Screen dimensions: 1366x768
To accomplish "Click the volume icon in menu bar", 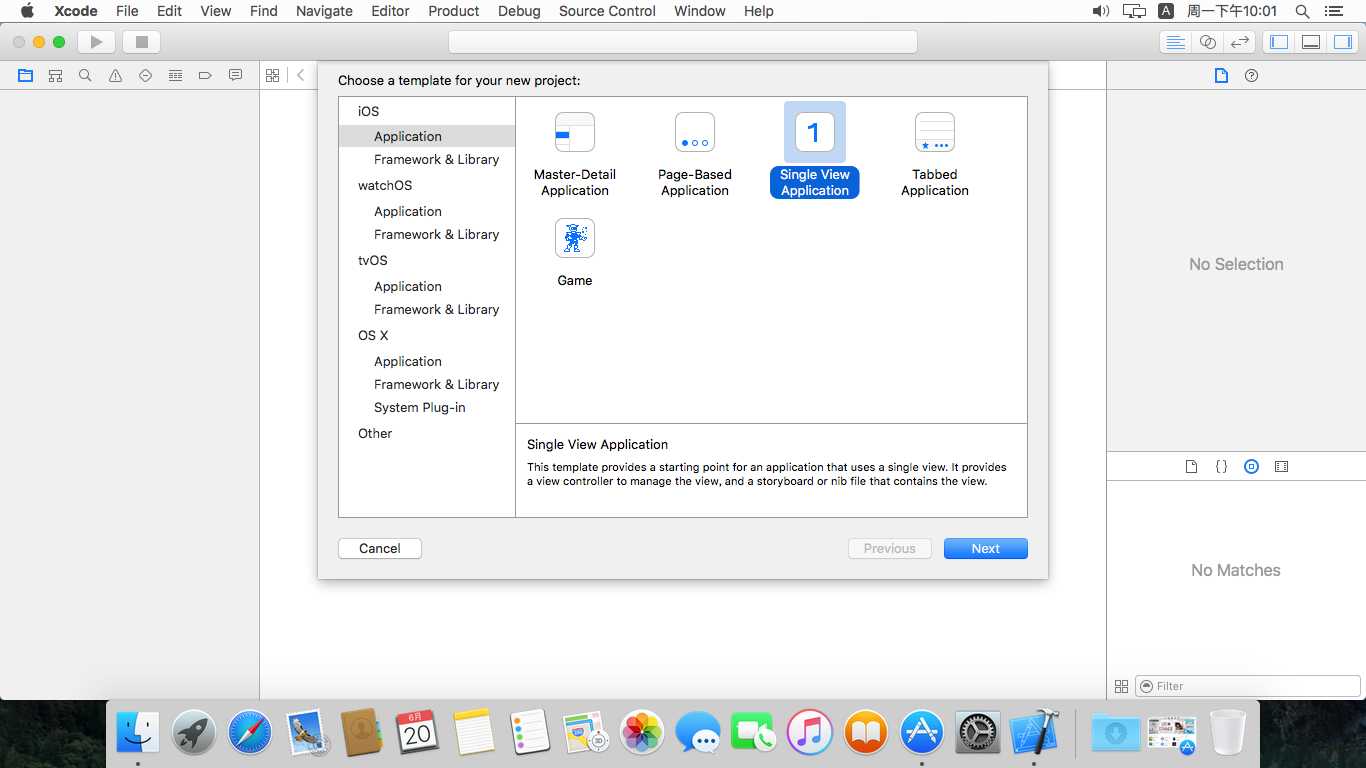I will pos(1101,11).
